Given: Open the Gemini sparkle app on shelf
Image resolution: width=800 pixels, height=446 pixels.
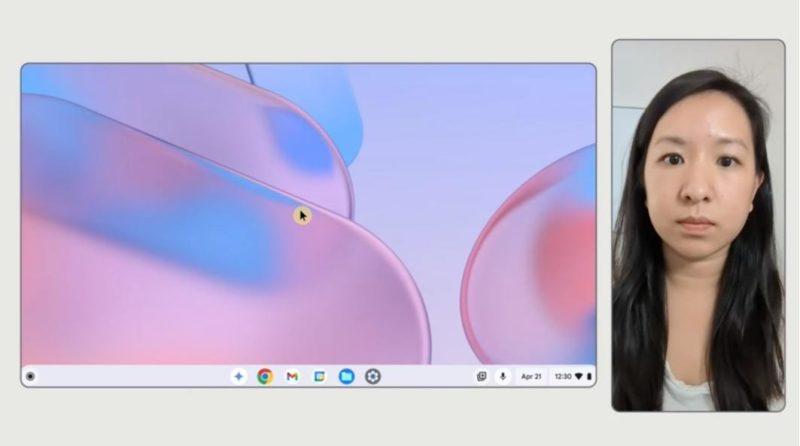Looking at the screenshot, I should [238, 377].
